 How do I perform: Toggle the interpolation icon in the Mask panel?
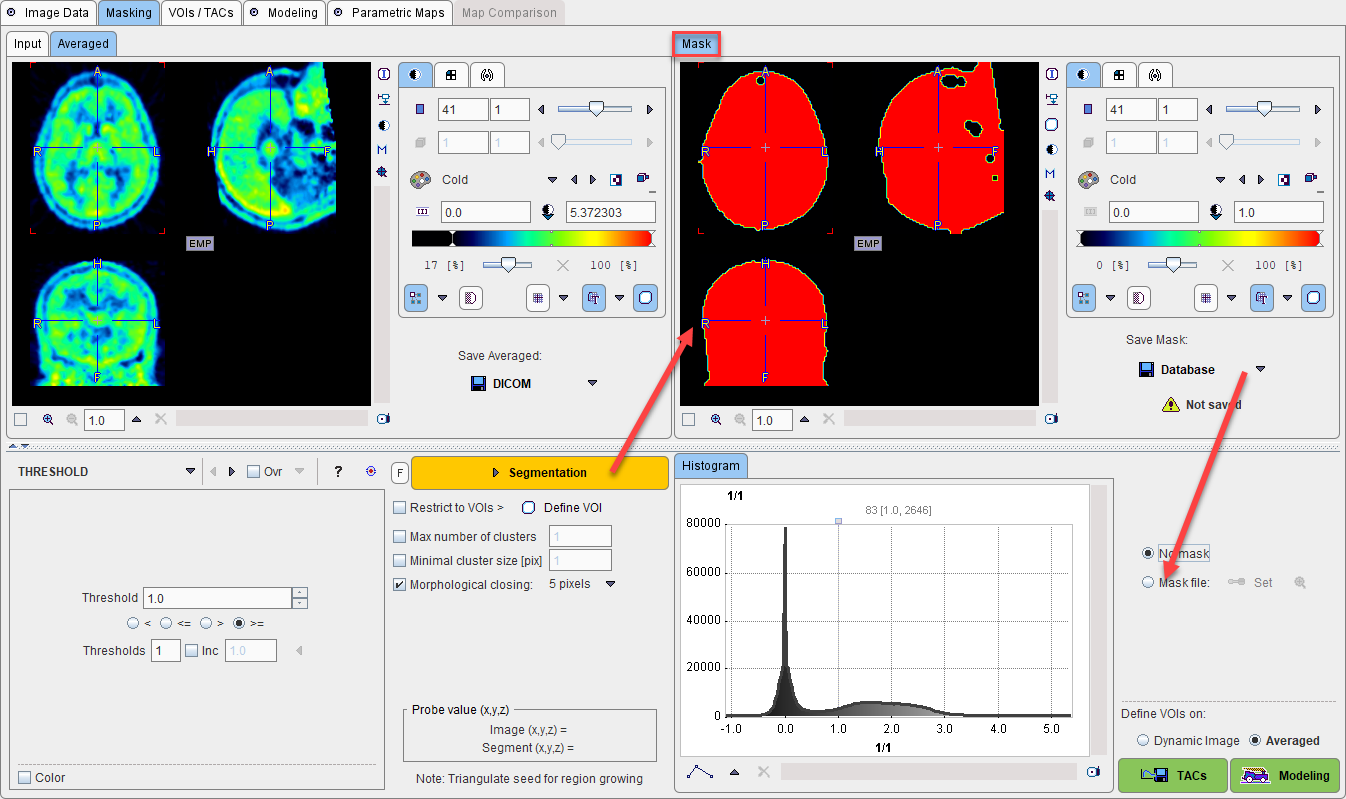pyautogui.click(x=1139, y=297)
